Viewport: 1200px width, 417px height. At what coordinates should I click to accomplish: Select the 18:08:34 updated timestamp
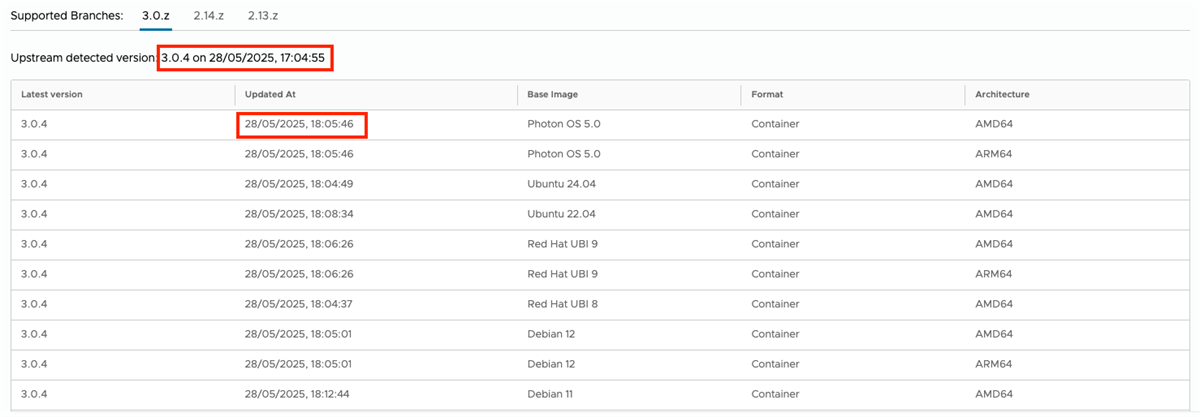(x=299, y=214)
